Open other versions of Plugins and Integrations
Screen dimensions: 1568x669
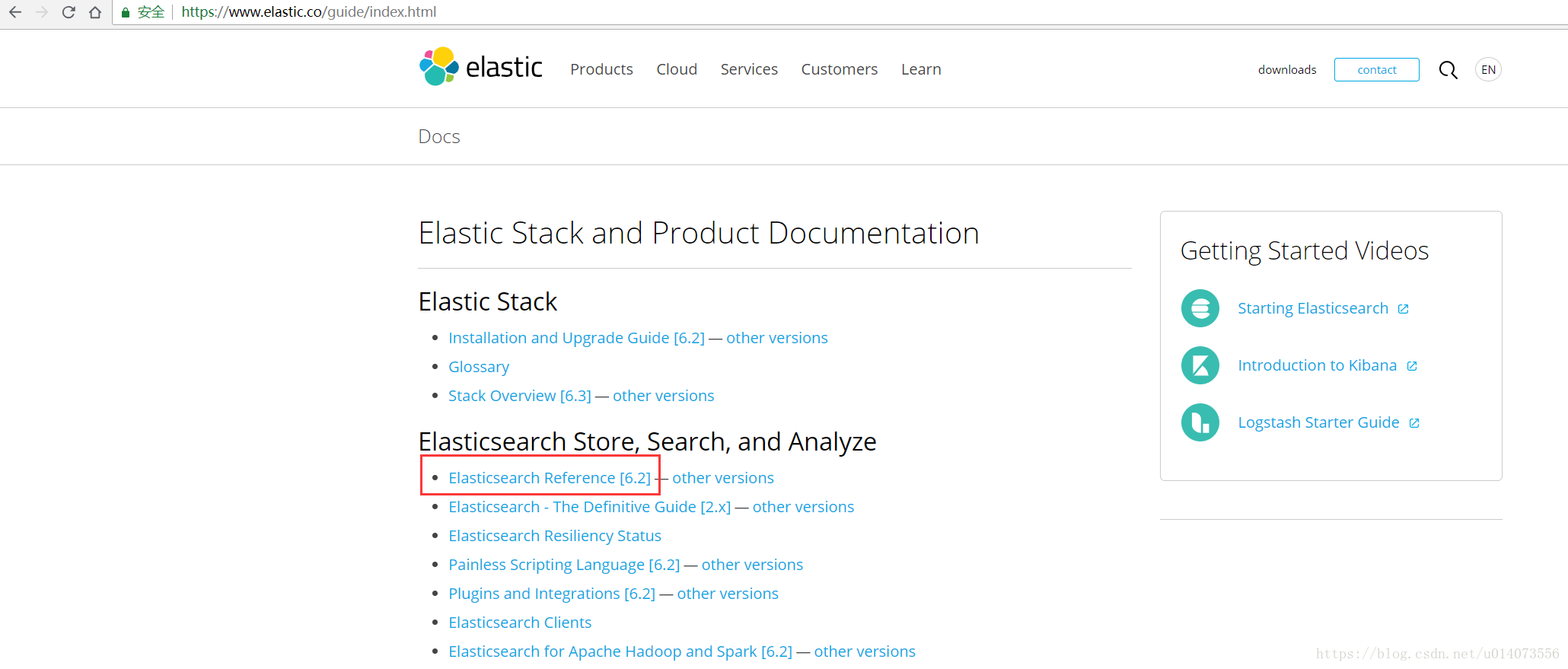(x=728, y=594)
